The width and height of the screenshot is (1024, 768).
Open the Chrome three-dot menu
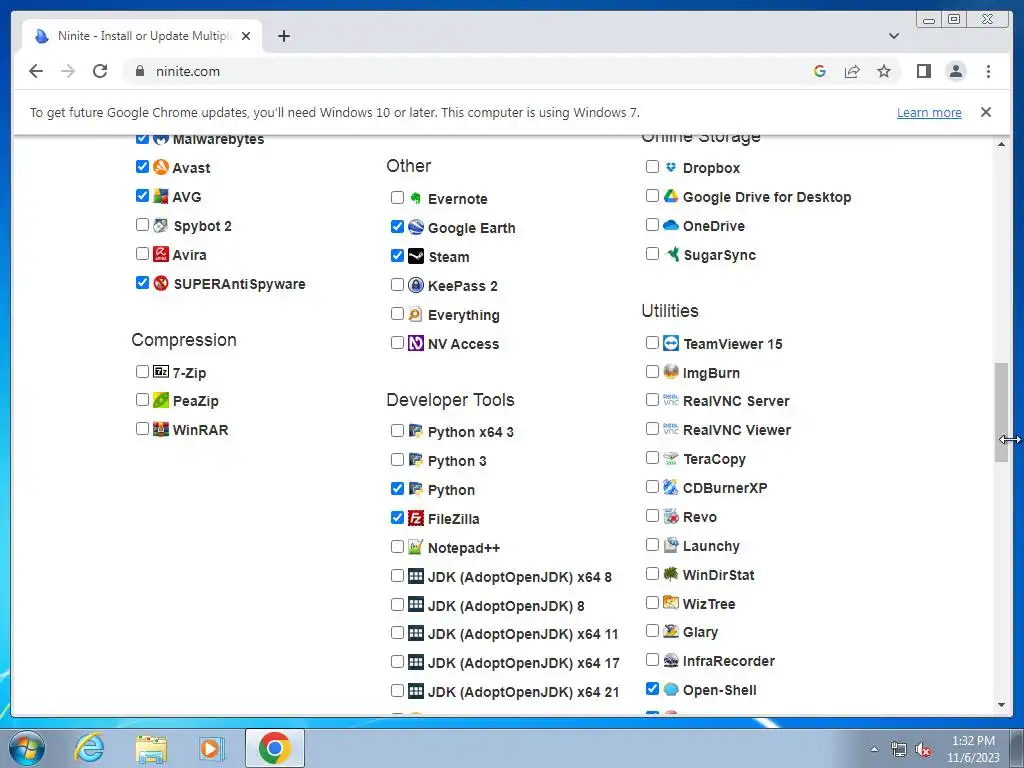pyautogui.click(x=988, y=71)
